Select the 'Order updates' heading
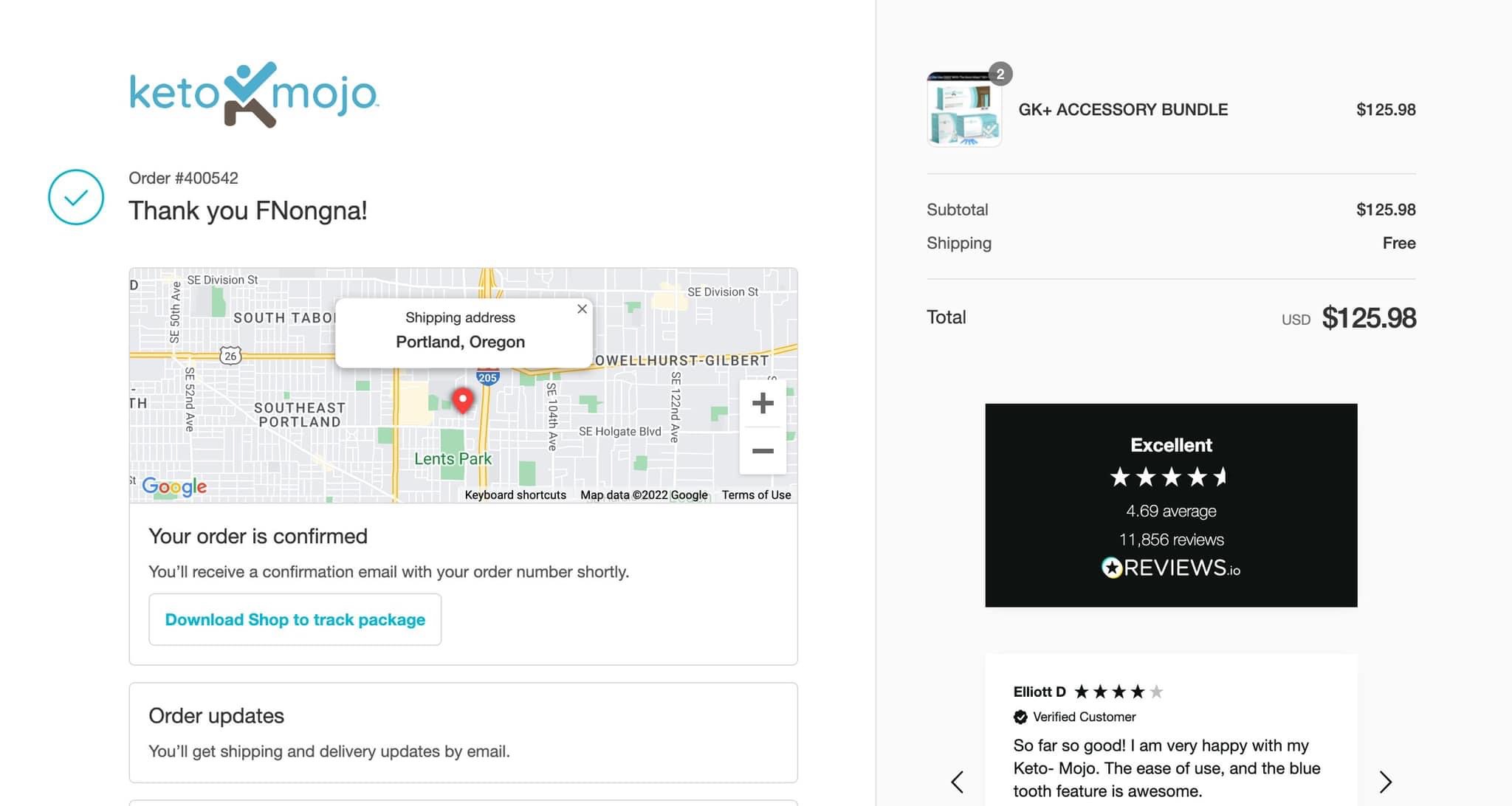1512x806 pixels. [216, 716]
